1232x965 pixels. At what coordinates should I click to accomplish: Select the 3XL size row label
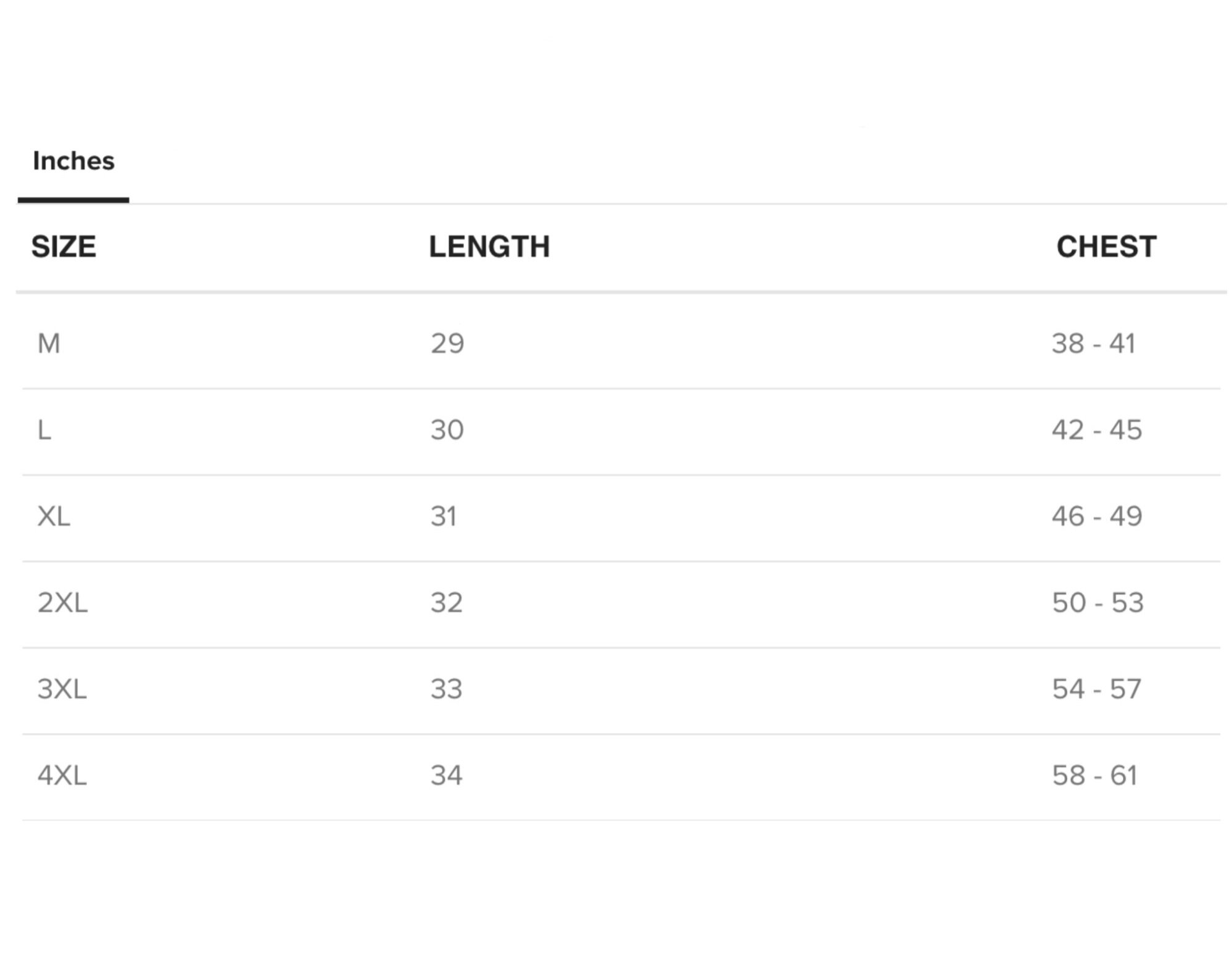(x=62, y=689)
